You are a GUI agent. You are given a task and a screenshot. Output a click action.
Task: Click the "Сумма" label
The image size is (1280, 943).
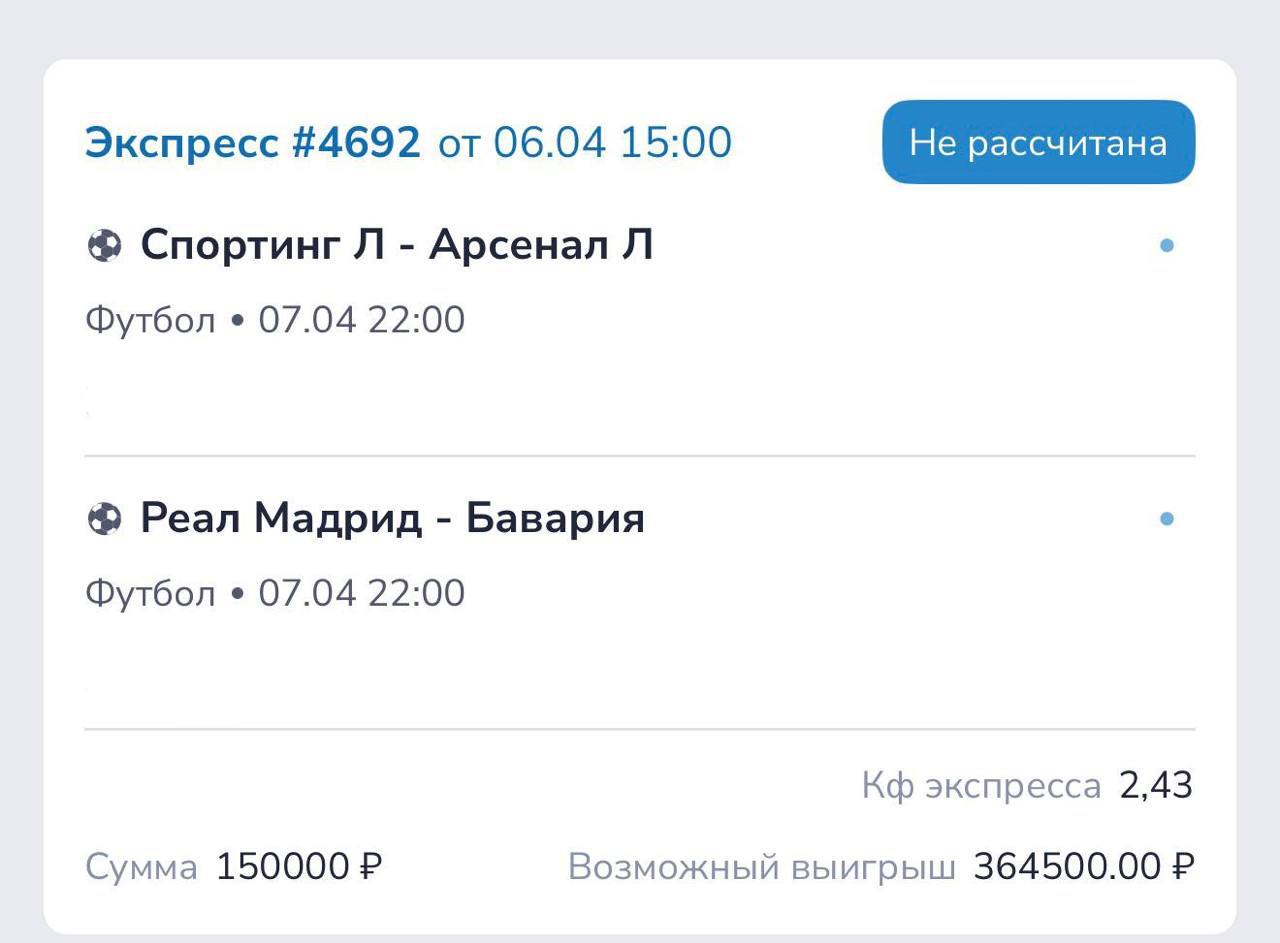141,867
